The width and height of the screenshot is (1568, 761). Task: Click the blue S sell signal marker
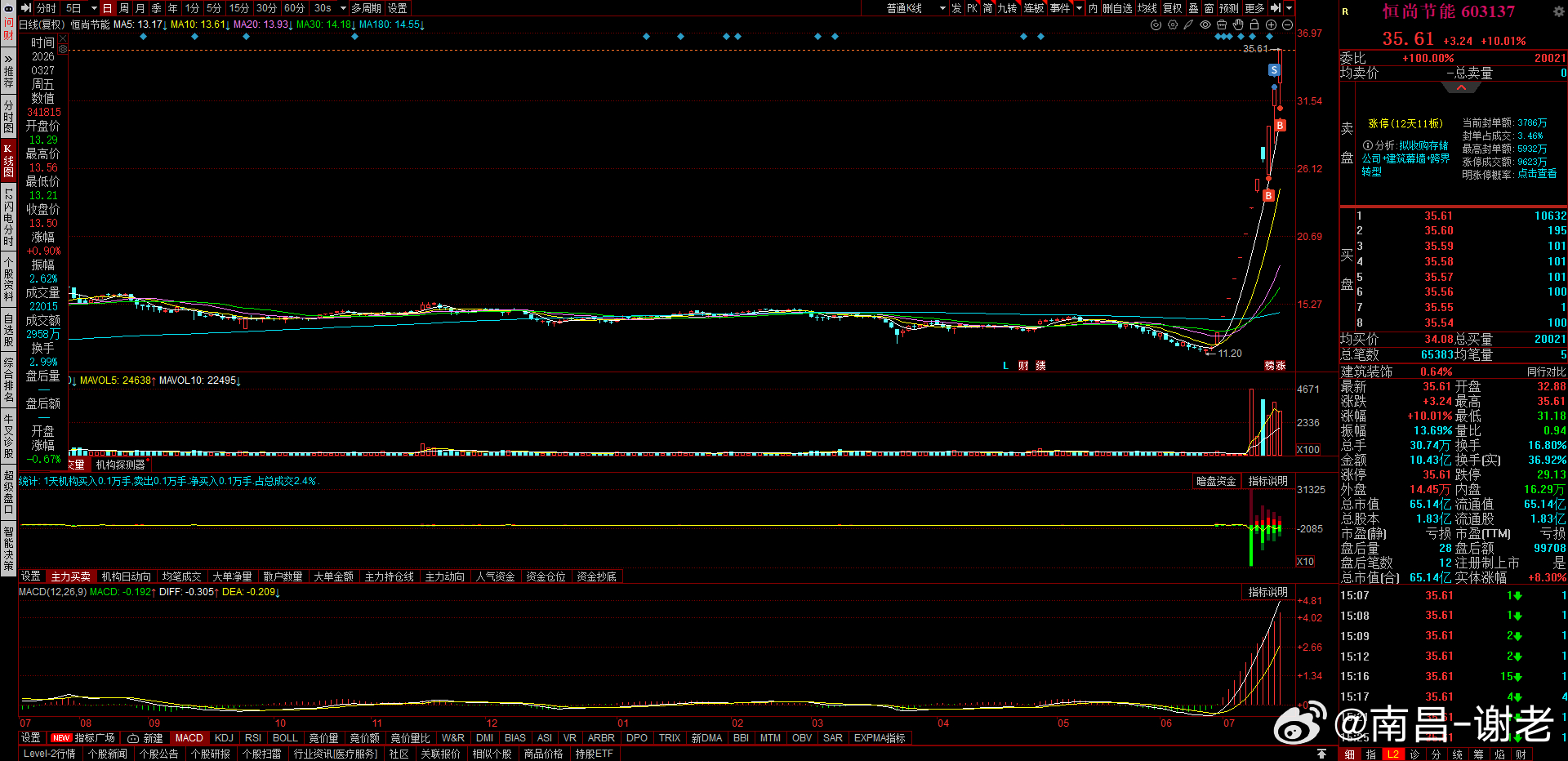(1274, 70)
